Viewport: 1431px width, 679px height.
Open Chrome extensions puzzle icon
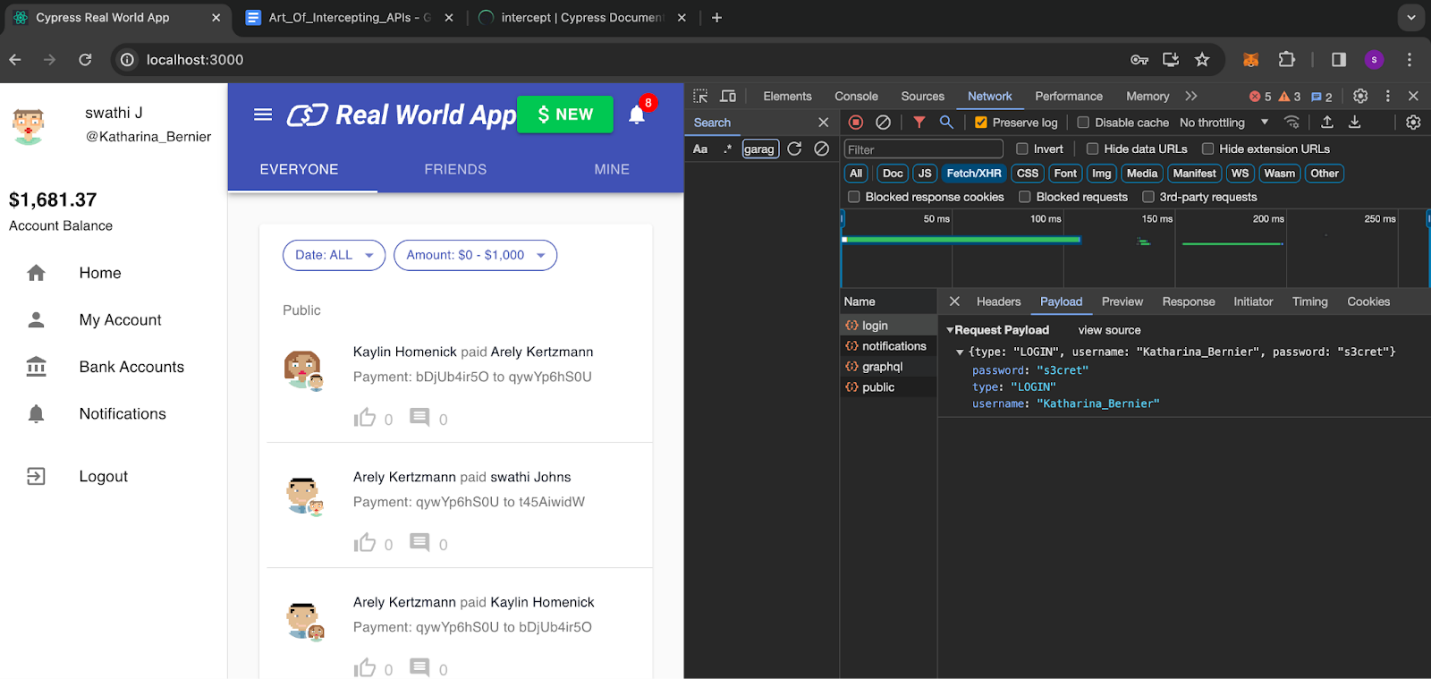click(1287, 60)
